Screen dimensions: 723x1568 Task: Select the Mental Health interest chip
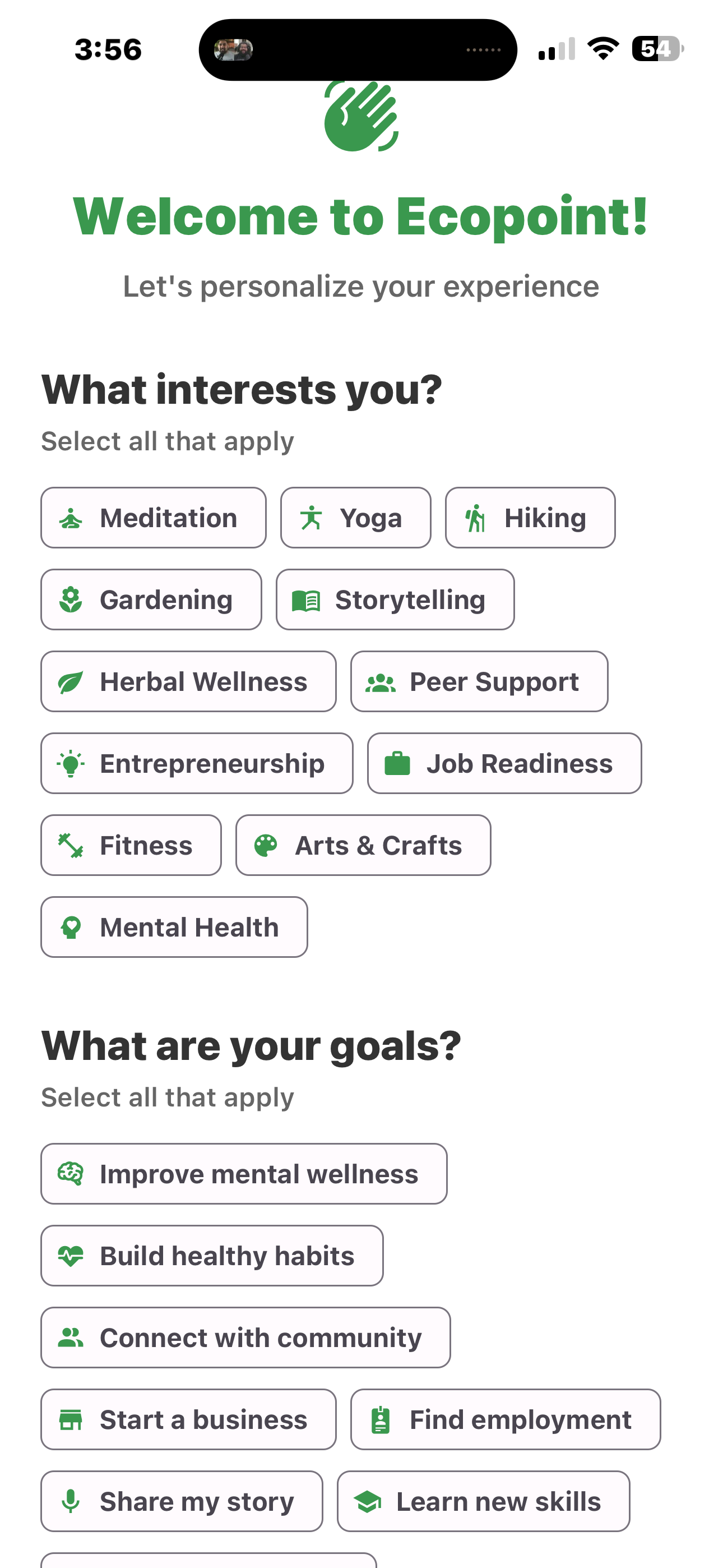pos(174,926)
